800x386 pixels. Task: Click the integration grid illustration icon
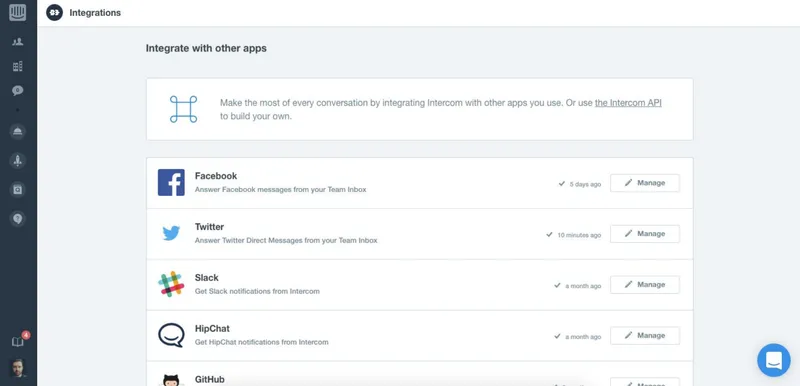tap(183, 109)
